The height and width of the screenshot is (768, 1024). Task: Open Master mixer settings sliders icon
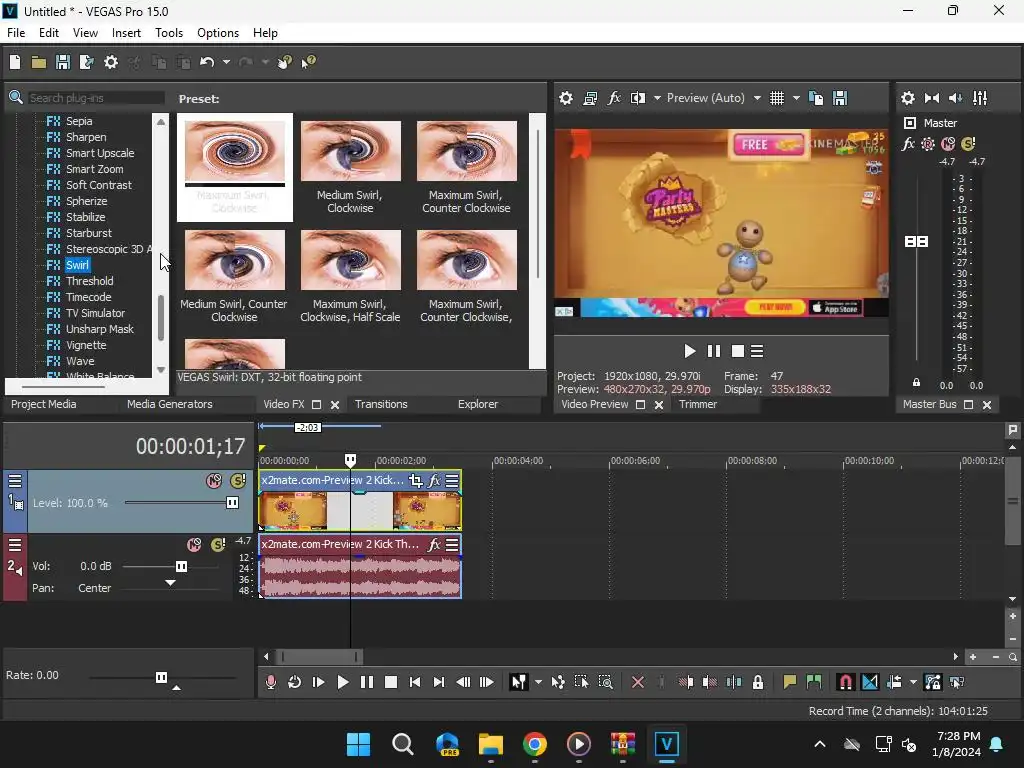[980, 98]
